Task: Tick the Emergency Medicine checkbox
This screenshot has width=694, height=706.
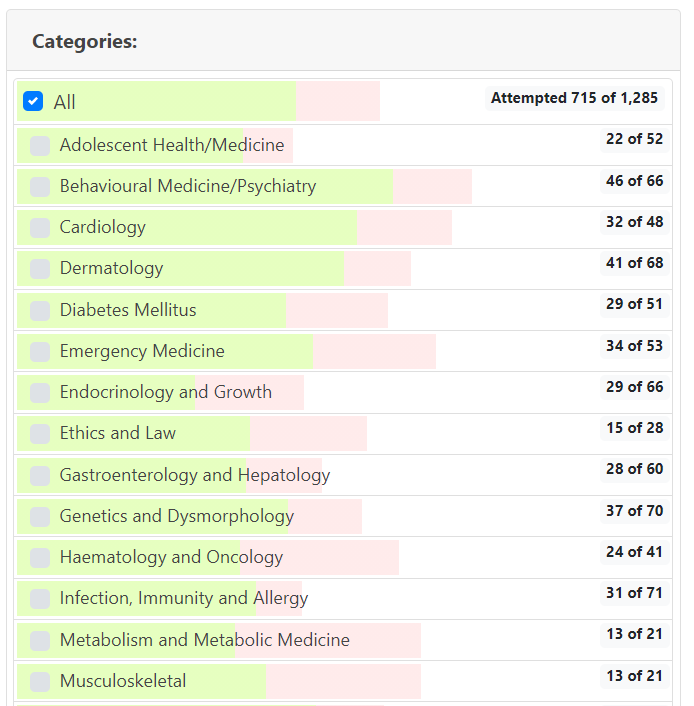Action: (x=40, y=352)
